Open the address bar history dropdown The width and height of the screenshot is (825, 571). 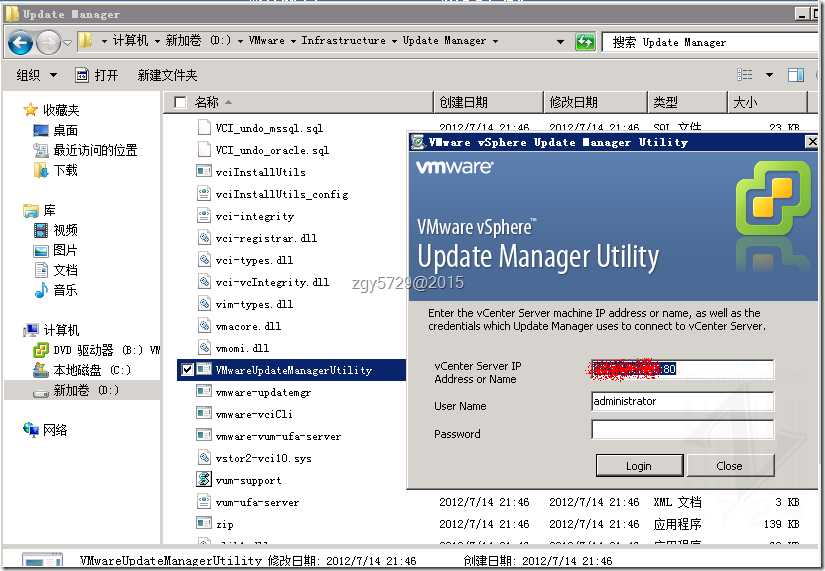coord(560,42)
